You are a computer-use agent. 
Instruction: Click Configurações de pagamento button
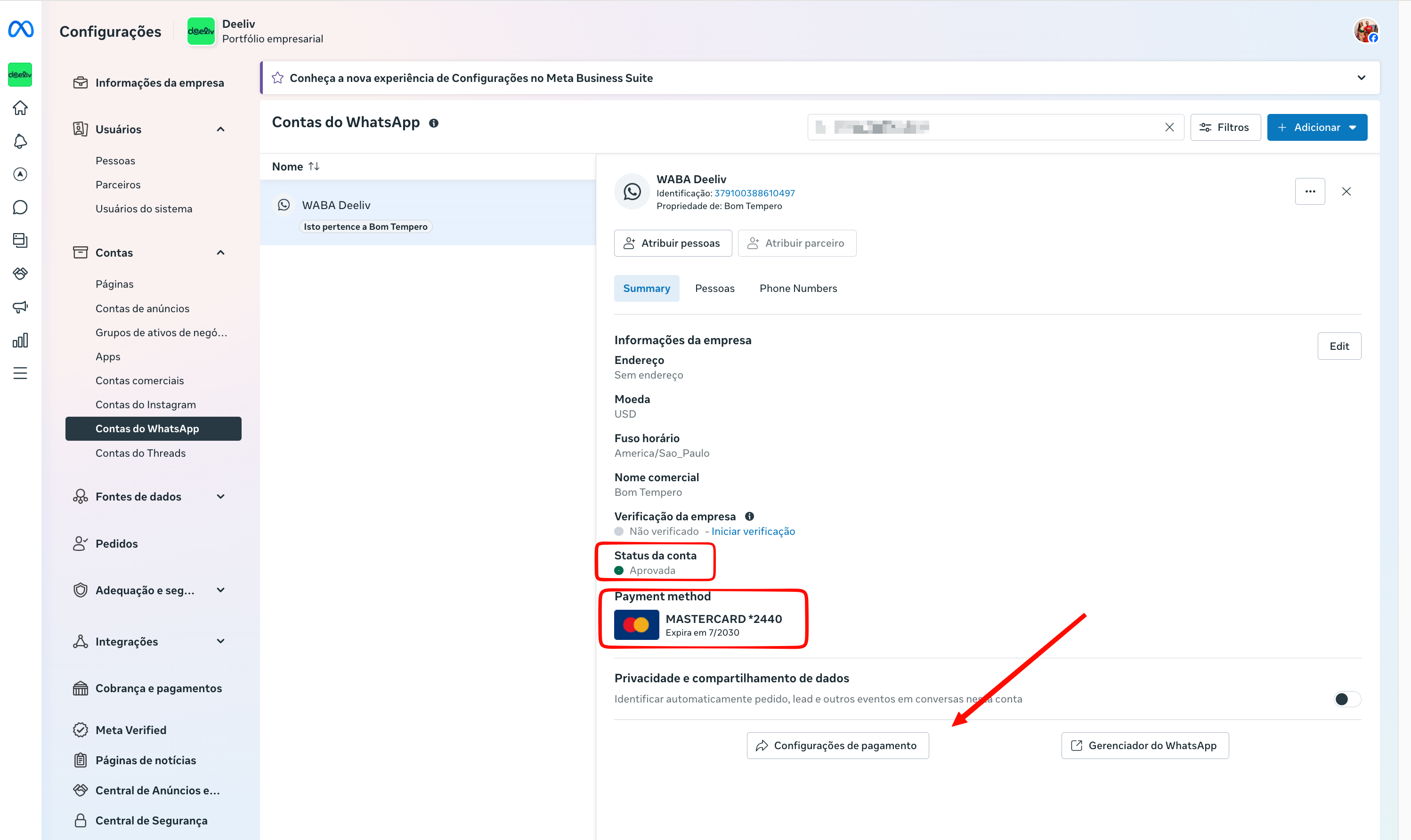coord(838,745)
